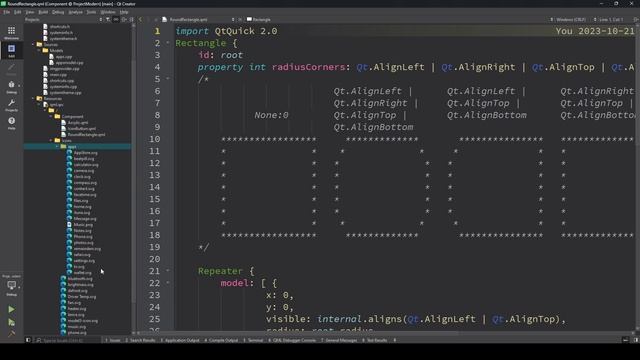This screenshot has width=640, height=360.
Task: Open the Edit menu
Action: coord(18,12)
